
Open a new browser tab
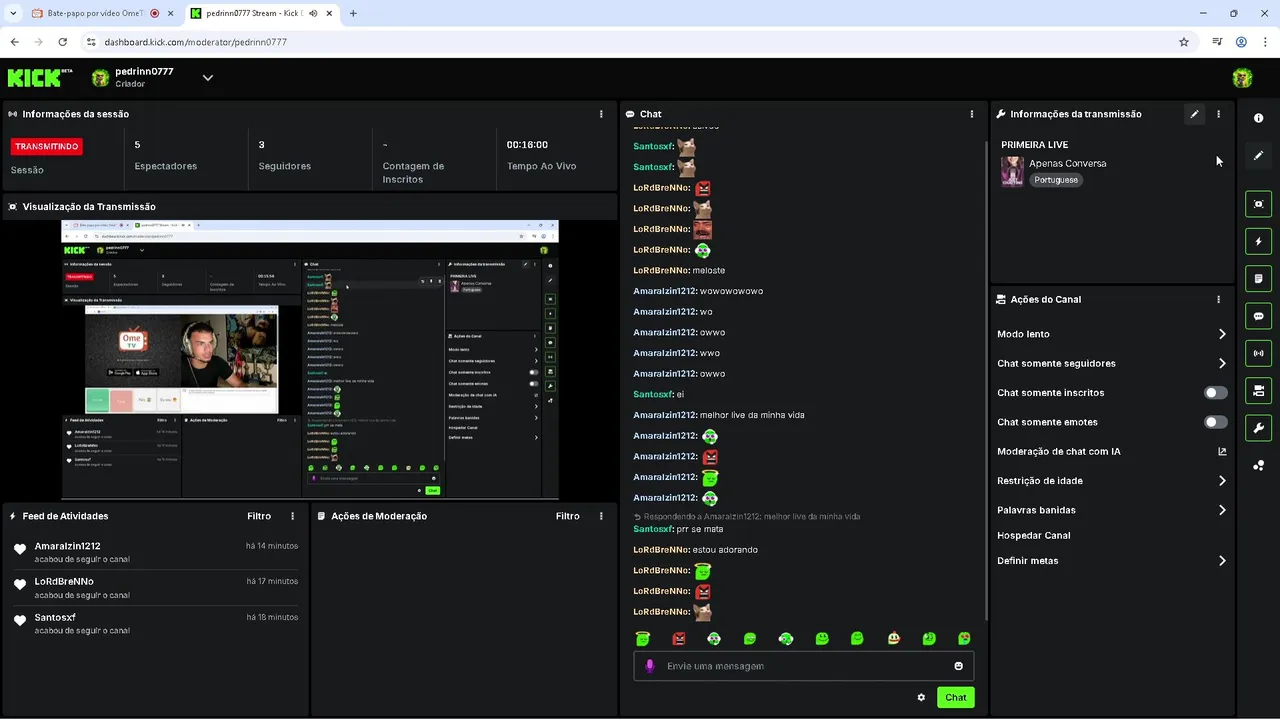pyautogui.click(x=353, y=14)
